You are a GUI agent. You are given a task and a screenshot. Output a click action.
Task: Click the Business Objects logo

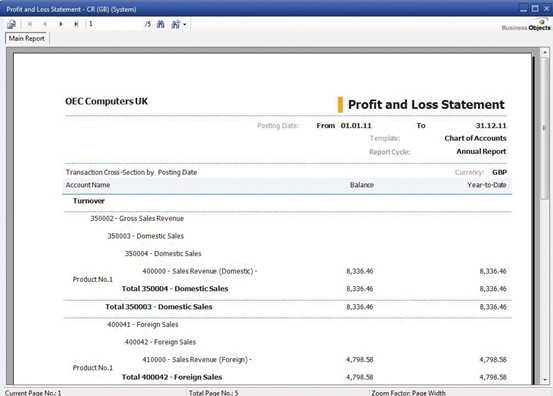526,25
